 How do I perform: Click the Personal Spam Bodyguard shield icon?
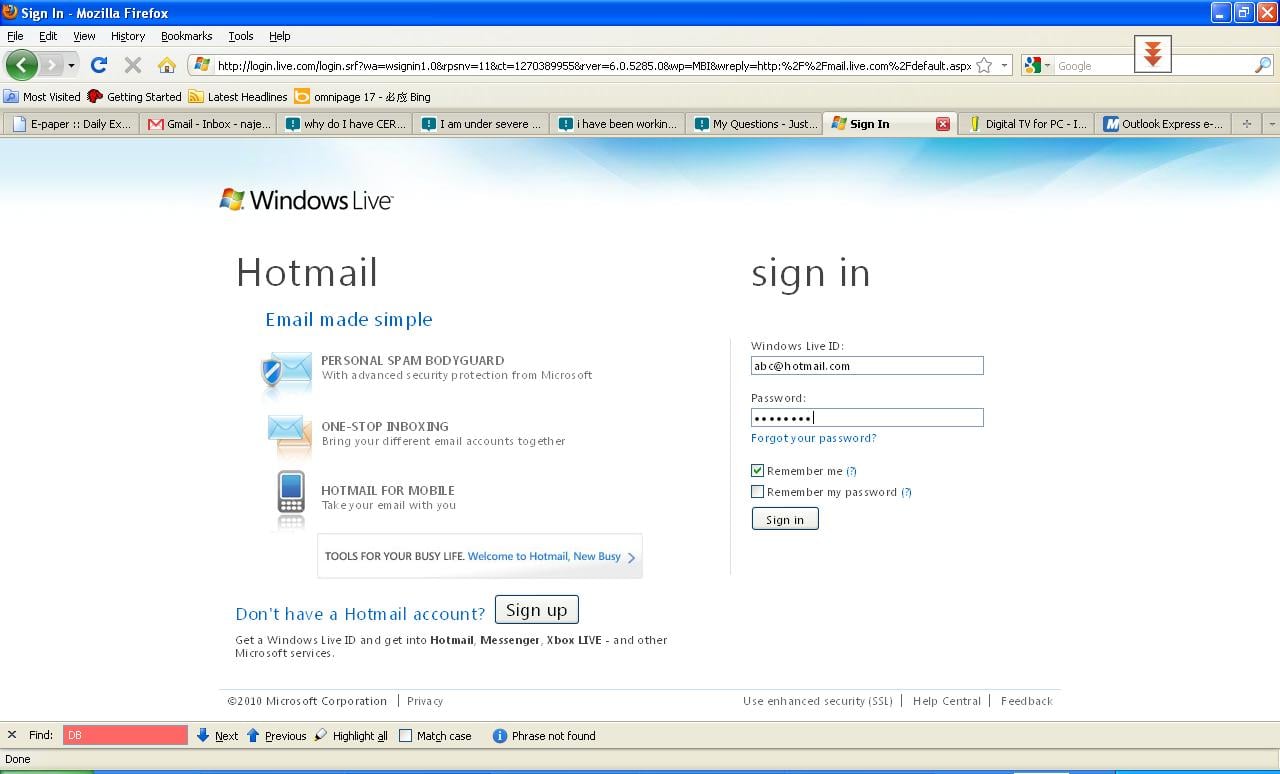[x=286, y=370]
